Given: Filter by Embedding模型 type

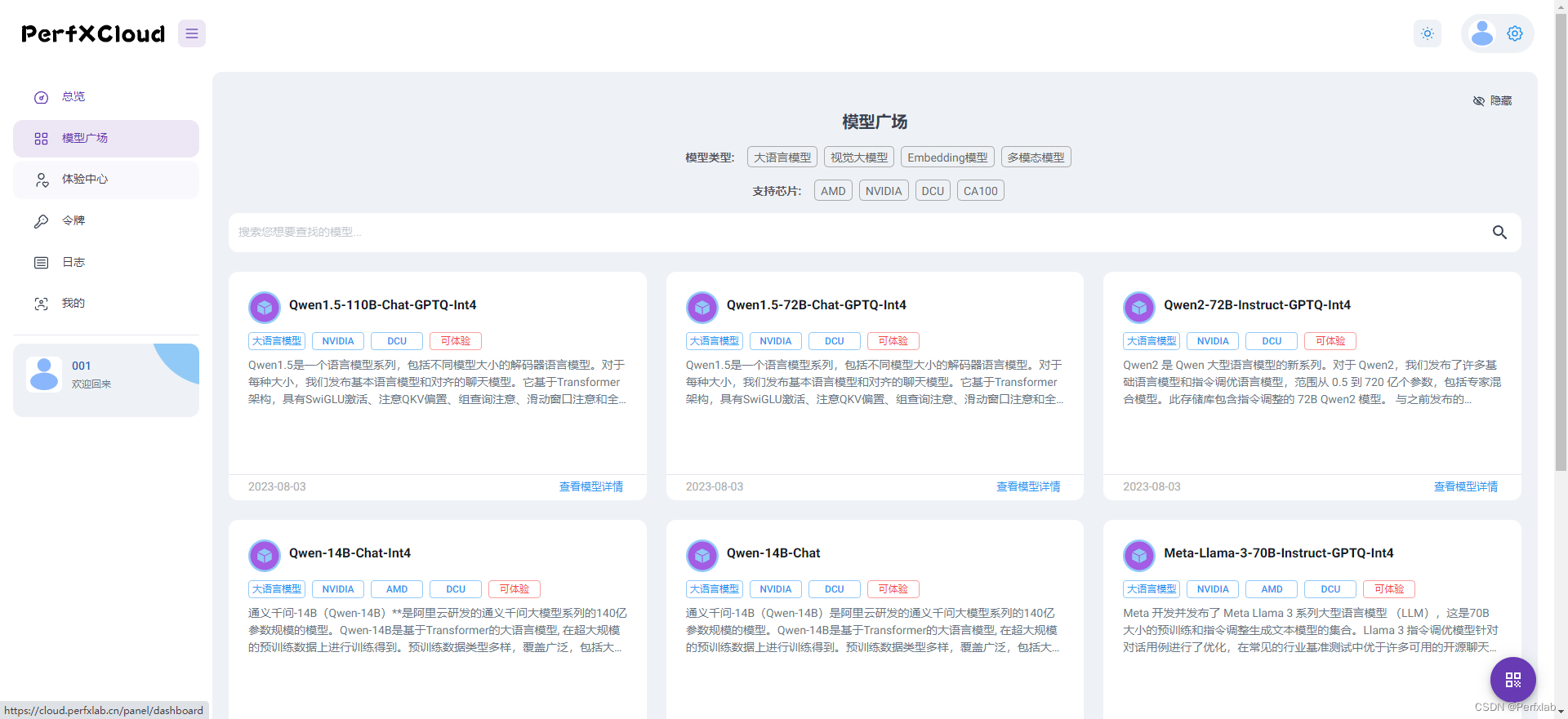Looking at the screenshot, I should click(x=947, y=158).
